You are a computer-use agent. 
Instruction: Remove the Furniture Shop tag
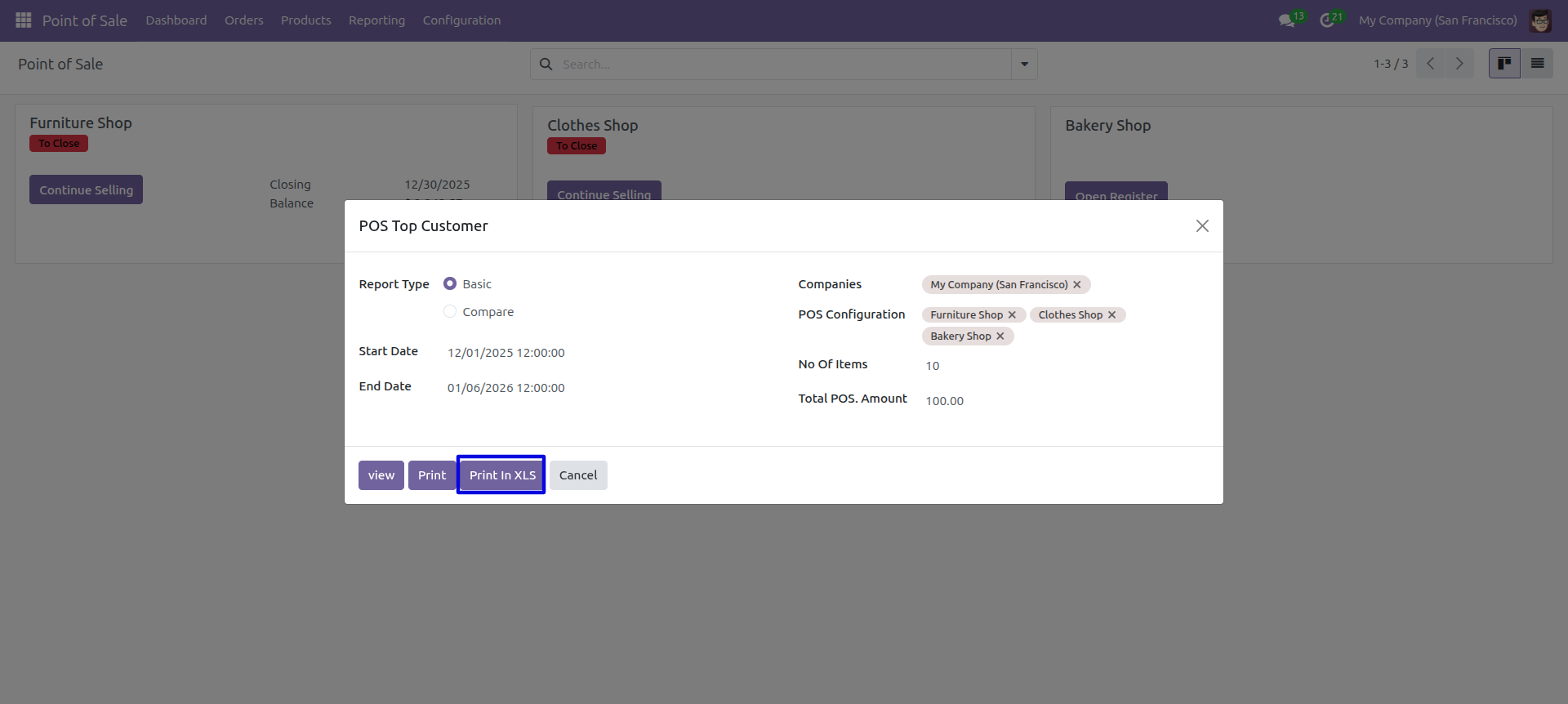point(1012,314)
